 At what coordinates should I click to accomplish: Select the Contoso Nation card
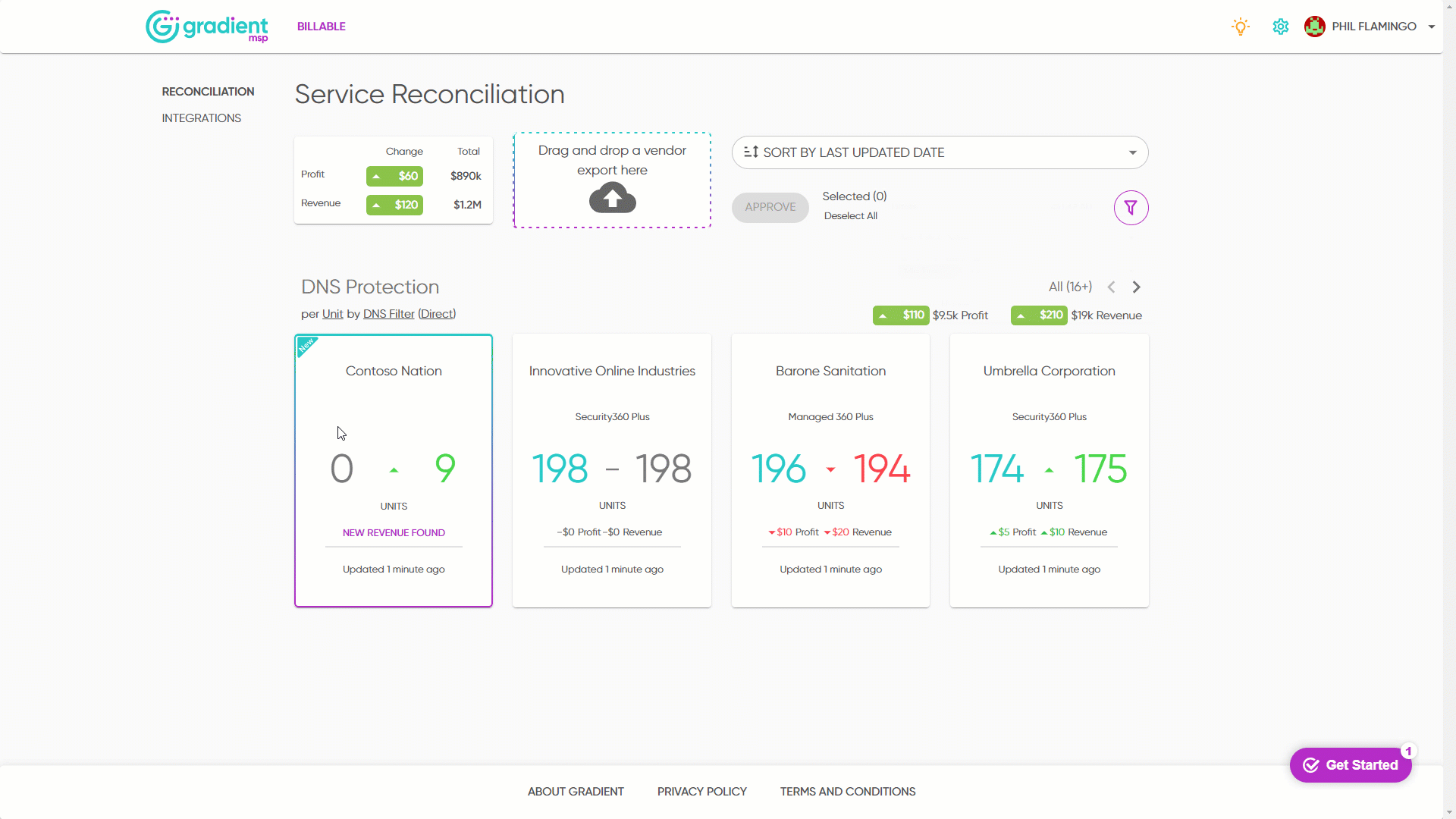click(x=394, y=470)
